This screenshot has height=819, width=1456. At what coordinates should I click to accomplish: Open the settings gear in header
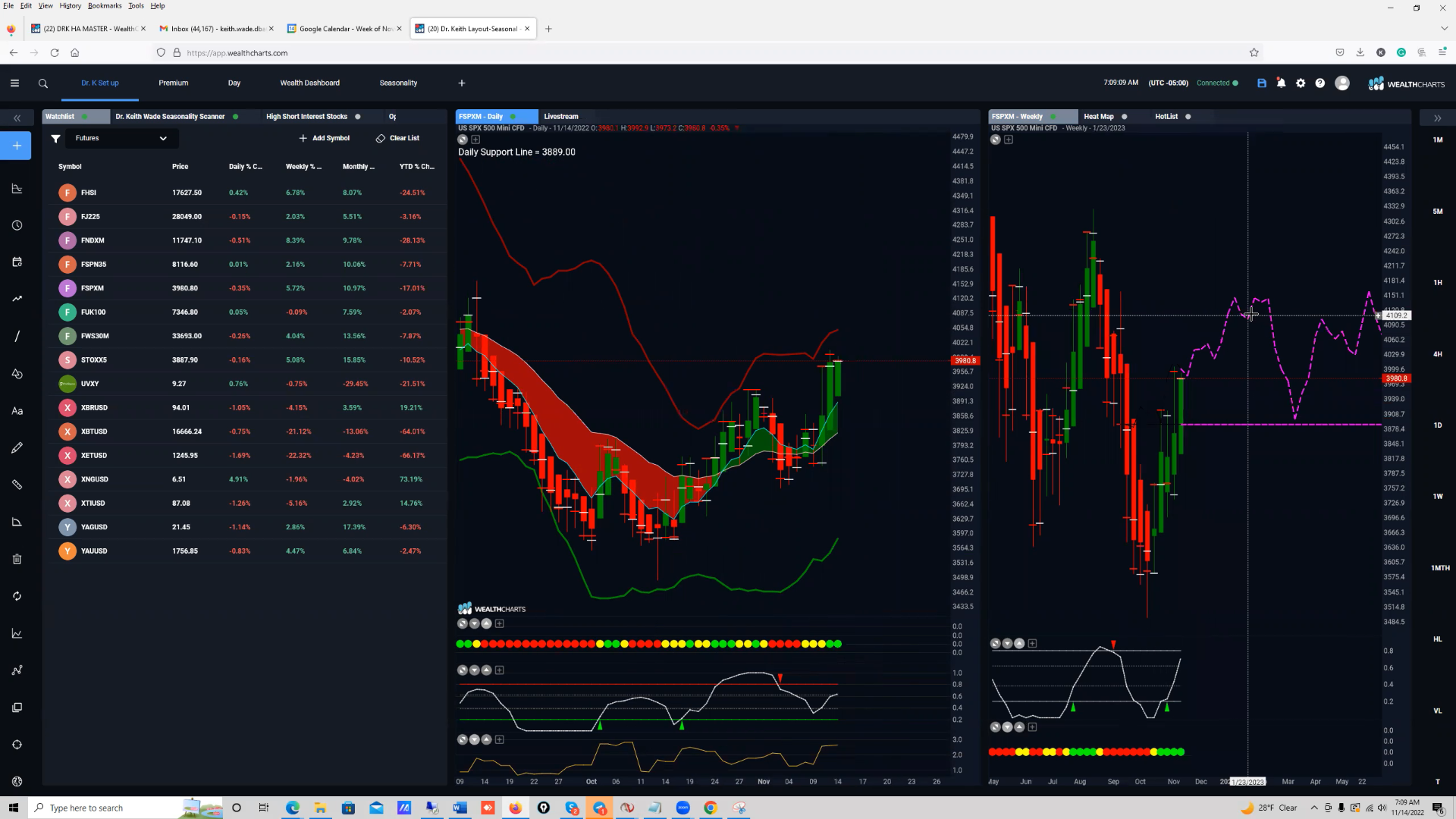[1301, 83]
